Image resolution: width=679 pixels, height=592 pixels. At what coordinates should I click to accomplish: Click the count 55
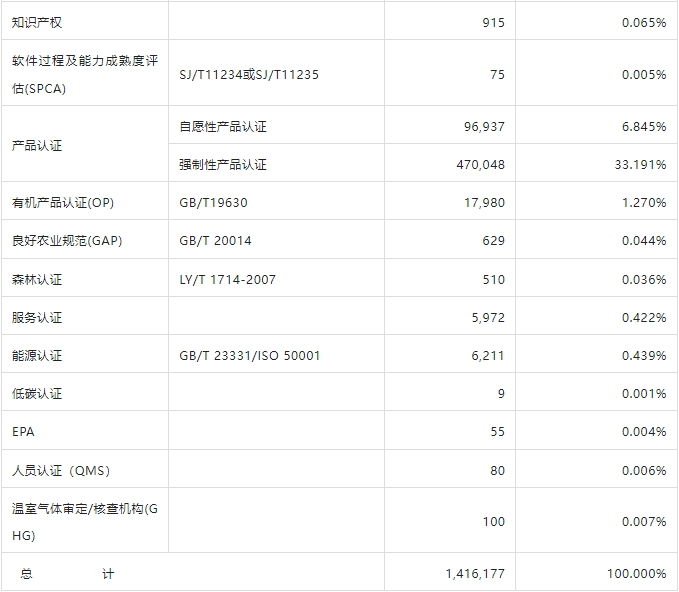point(498,432)
